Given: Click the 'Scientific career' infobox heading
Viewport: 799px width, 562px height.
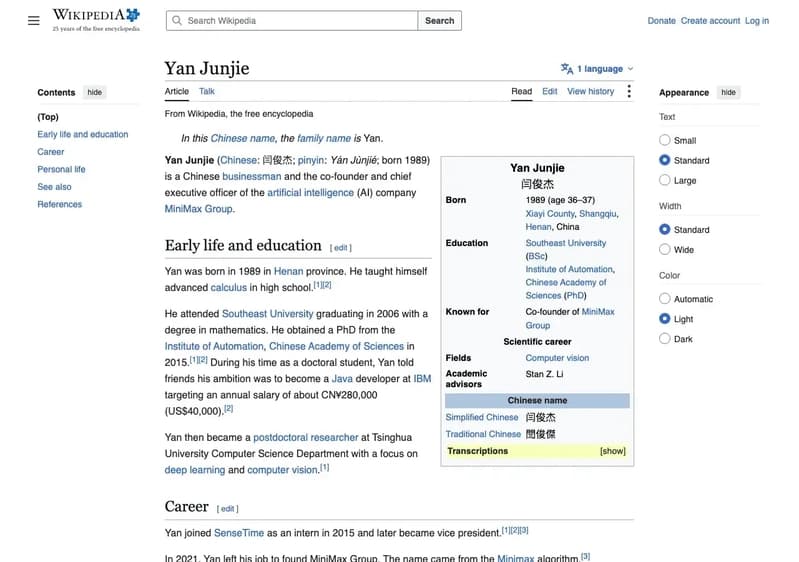Looking at the screenshot, I should pyautogui.click(x=537, y=341).
